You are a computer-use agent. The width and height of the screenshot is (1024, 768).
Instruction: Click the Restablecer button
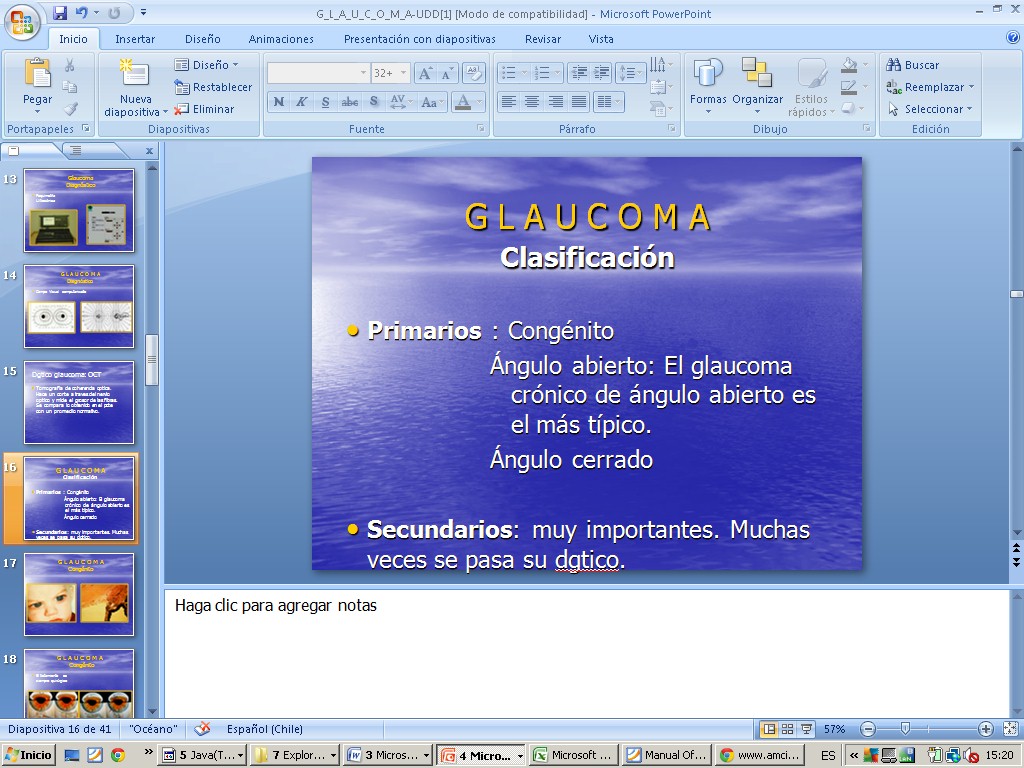pos(213,87)
